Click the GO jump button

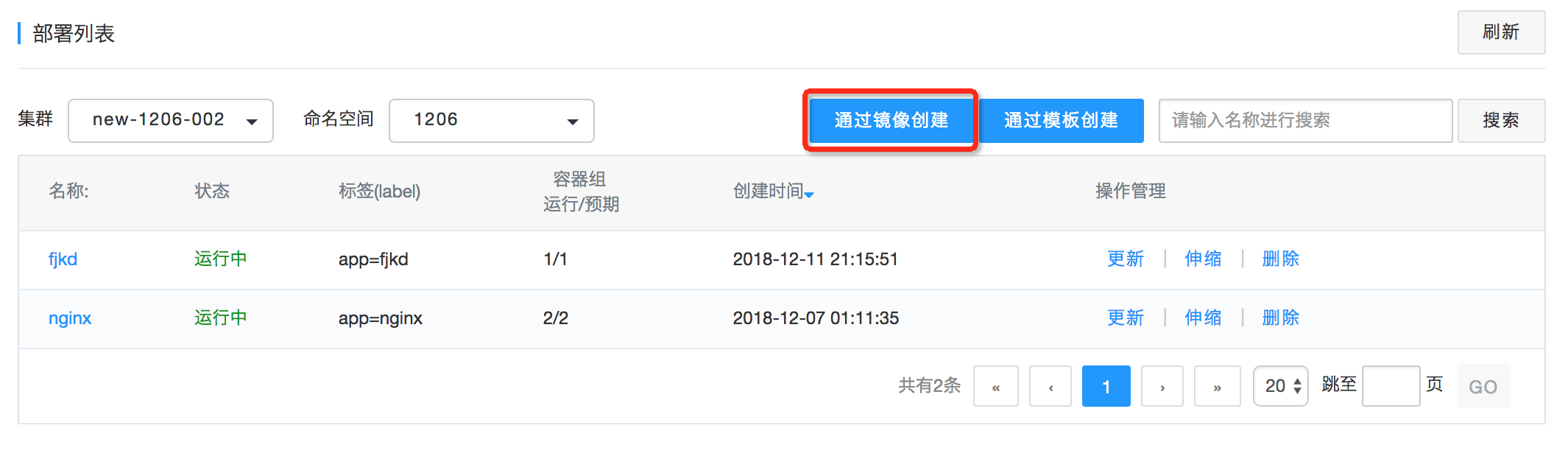pyautogui.click(x=1483, y=386)
